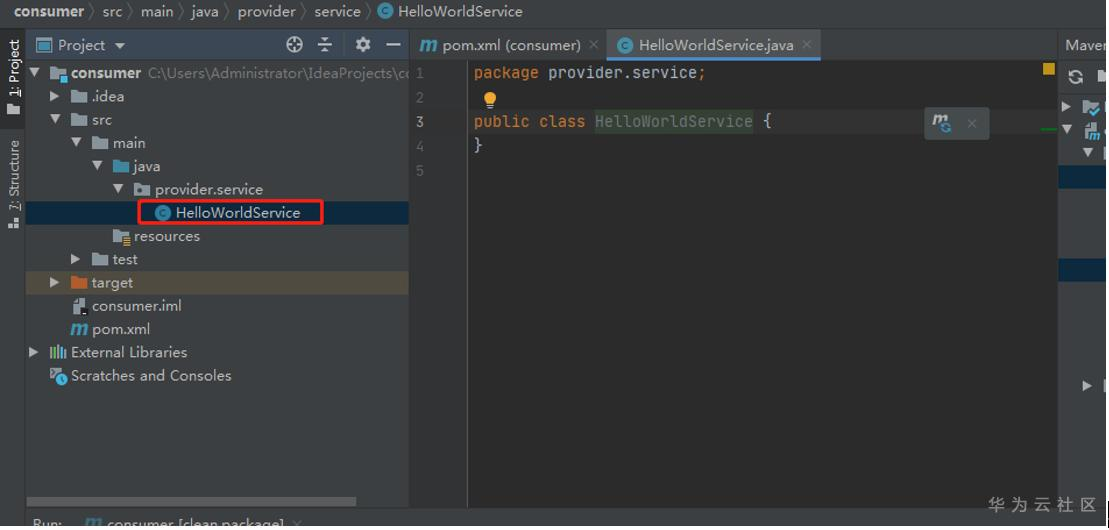Expand External Libraries node
The image size is (1109, 530).
(x=34, y=352)
